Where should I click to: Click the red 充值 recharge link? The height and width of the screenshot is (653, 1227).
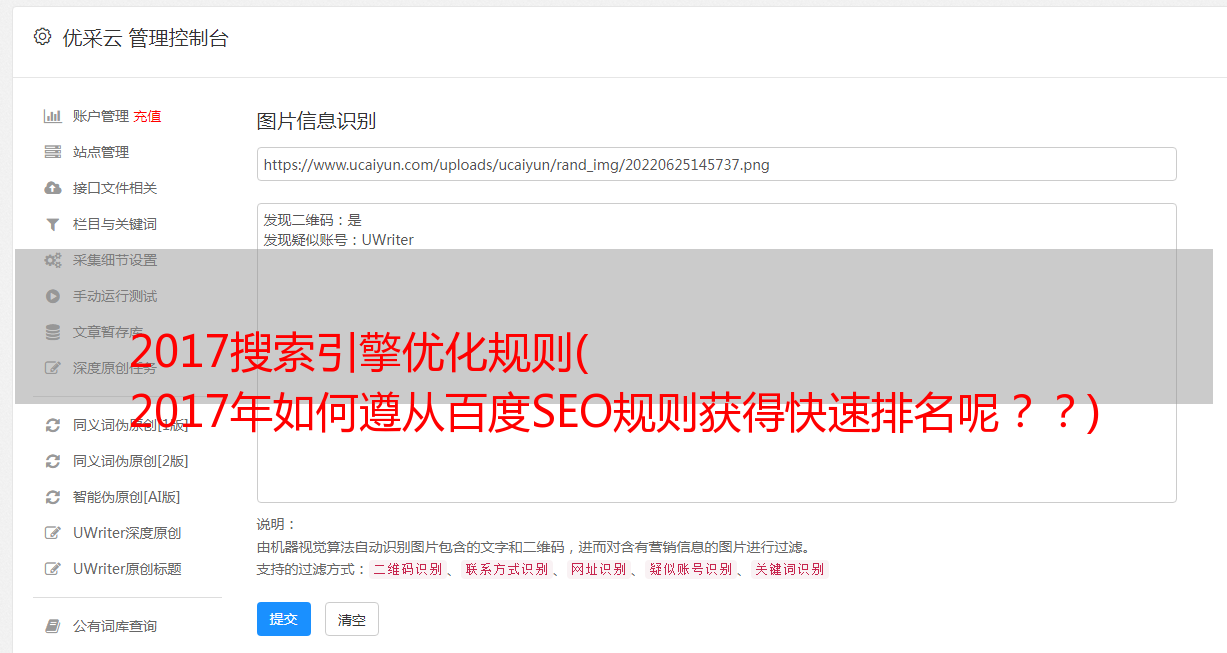click(x=147, y=116)
